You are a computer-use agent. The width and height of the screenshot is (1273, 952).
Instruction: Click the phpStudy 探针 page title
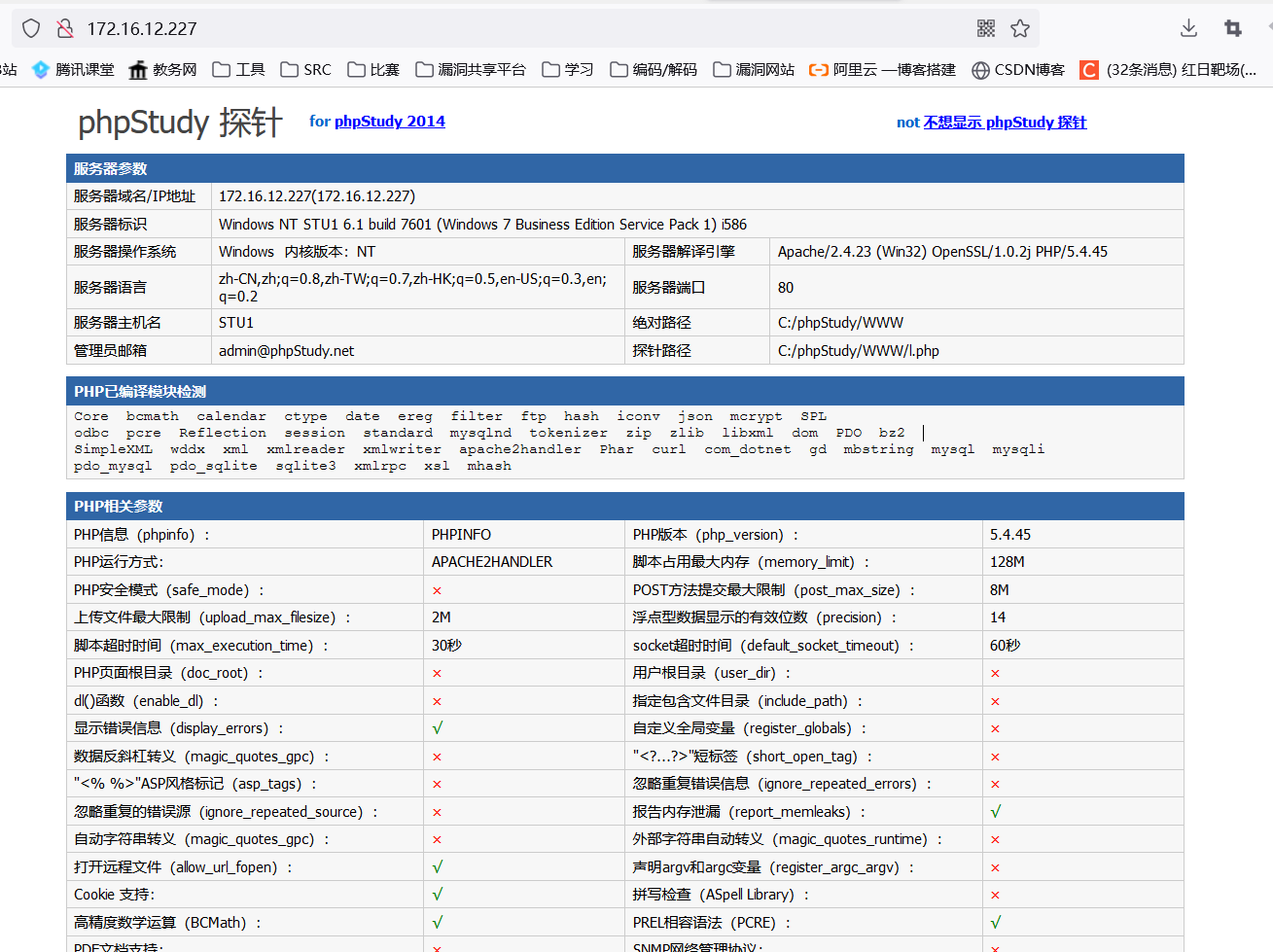click(181, 122)
